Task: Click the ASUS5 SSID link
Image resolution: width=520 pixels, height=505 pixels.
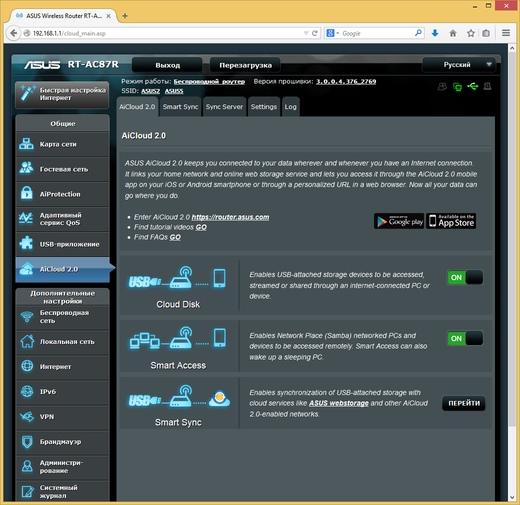Action: coord(174,91)
